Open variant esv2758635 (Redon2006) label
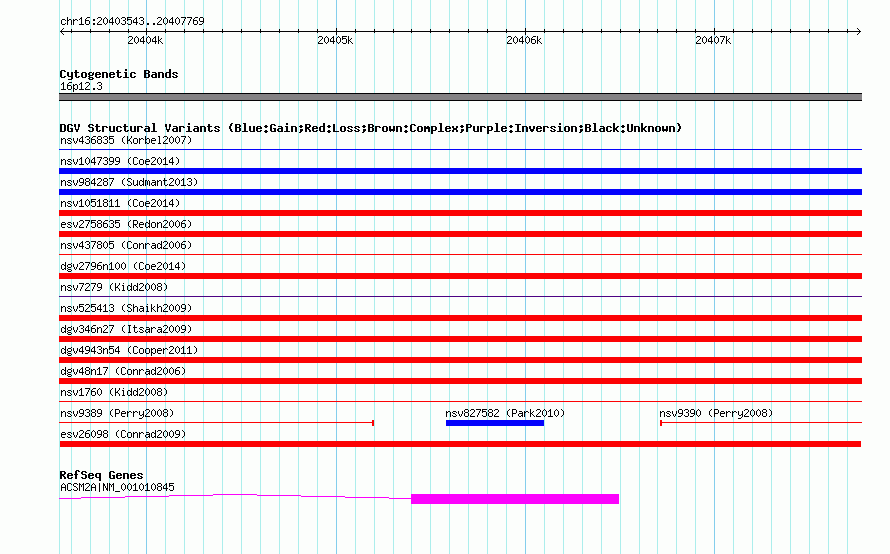Image resolution: width=890 pixels, height=554 pixels. click(126, 224)
